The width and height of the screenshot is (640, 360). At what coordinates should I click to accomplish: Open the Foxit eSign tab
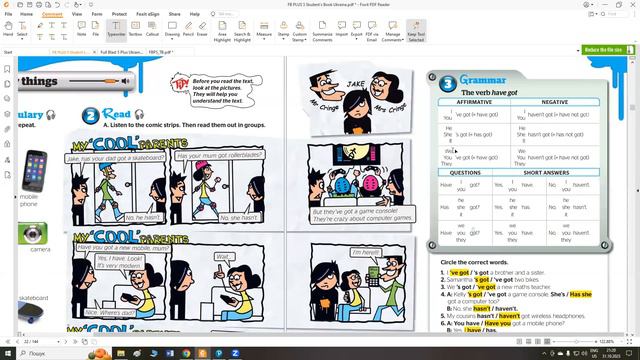click(x=148, y=14)
